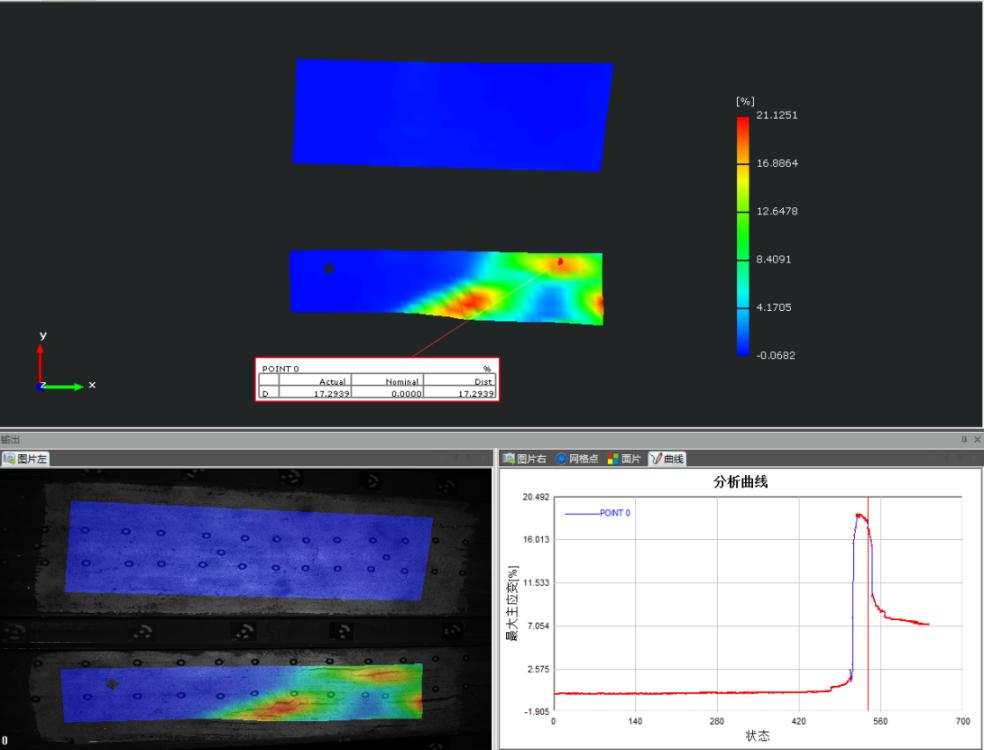Select the 图片 tab with colored squares
Screen dimensions: 984x750
point(627,459)
